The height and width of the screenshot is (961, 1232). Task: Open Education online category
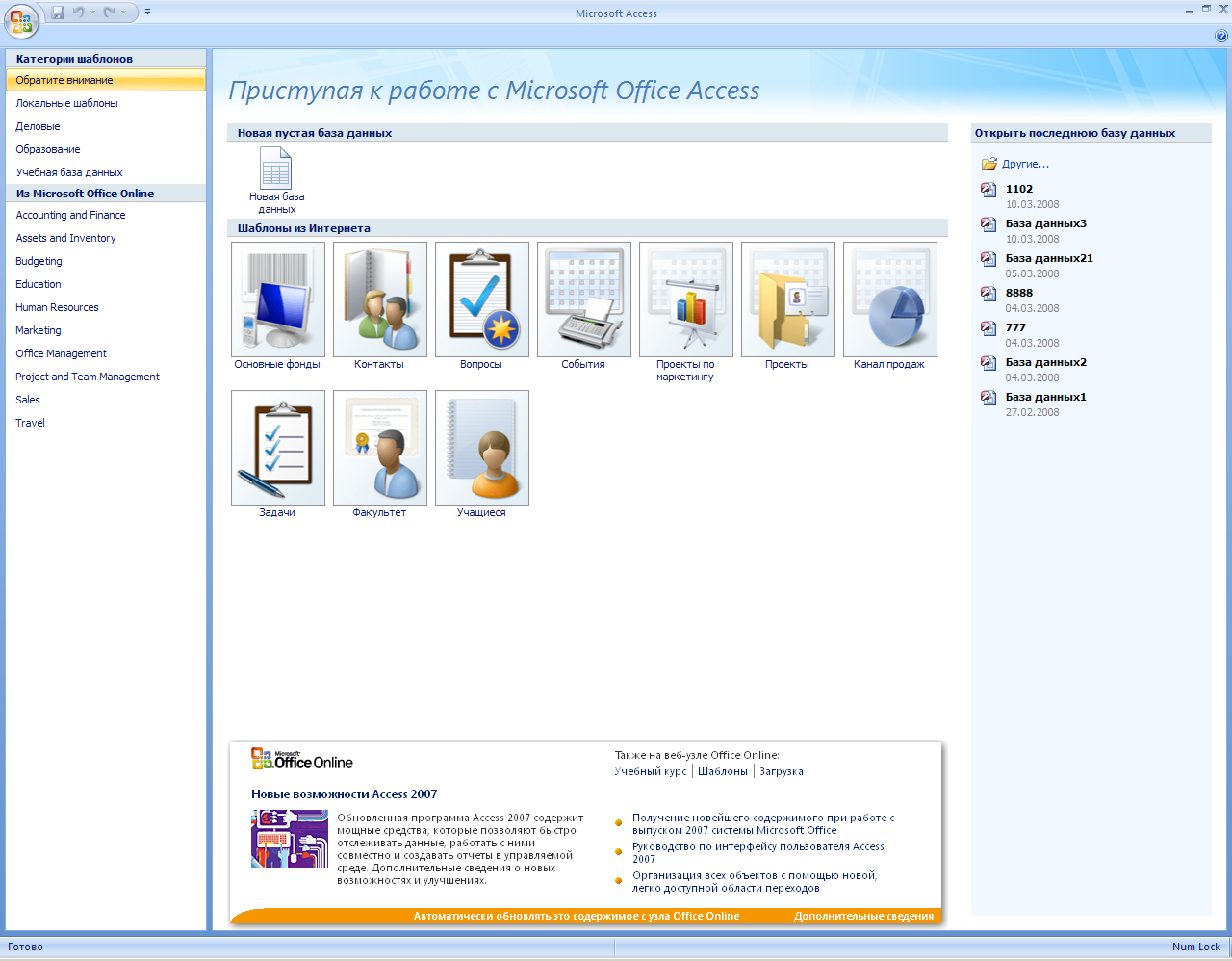106,284
